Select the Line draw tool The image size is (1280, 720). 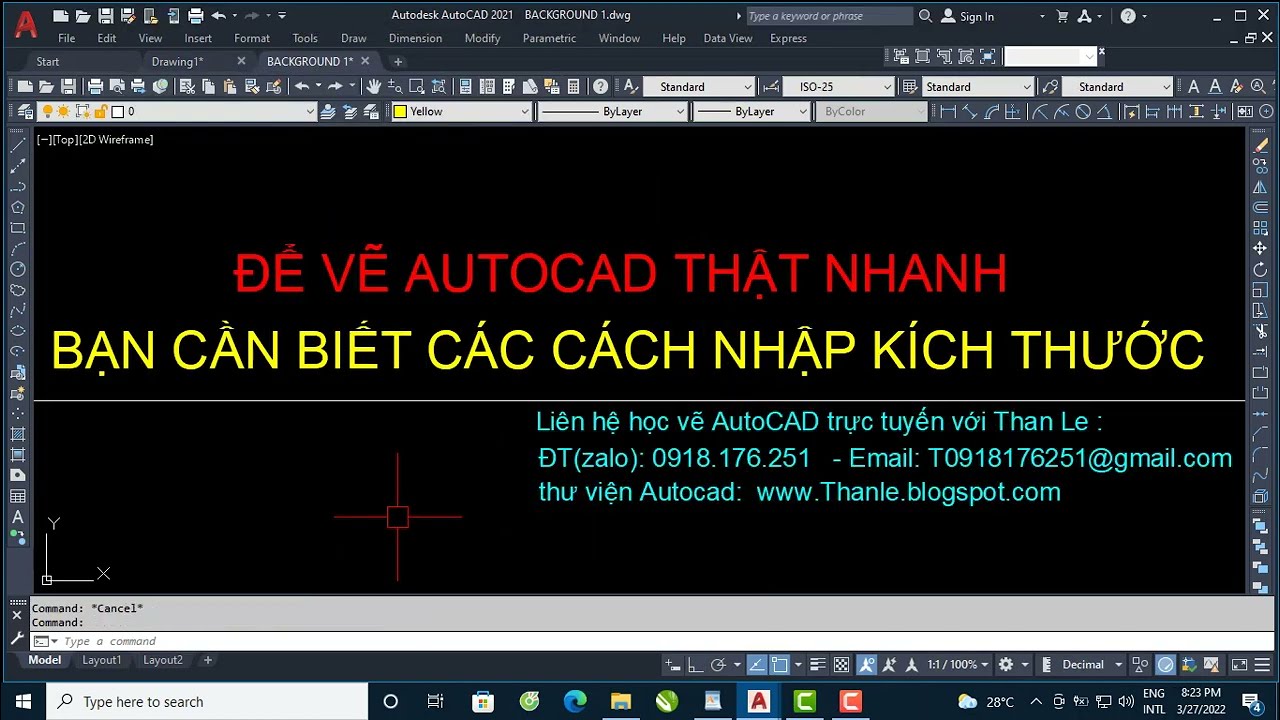[17, 146]
